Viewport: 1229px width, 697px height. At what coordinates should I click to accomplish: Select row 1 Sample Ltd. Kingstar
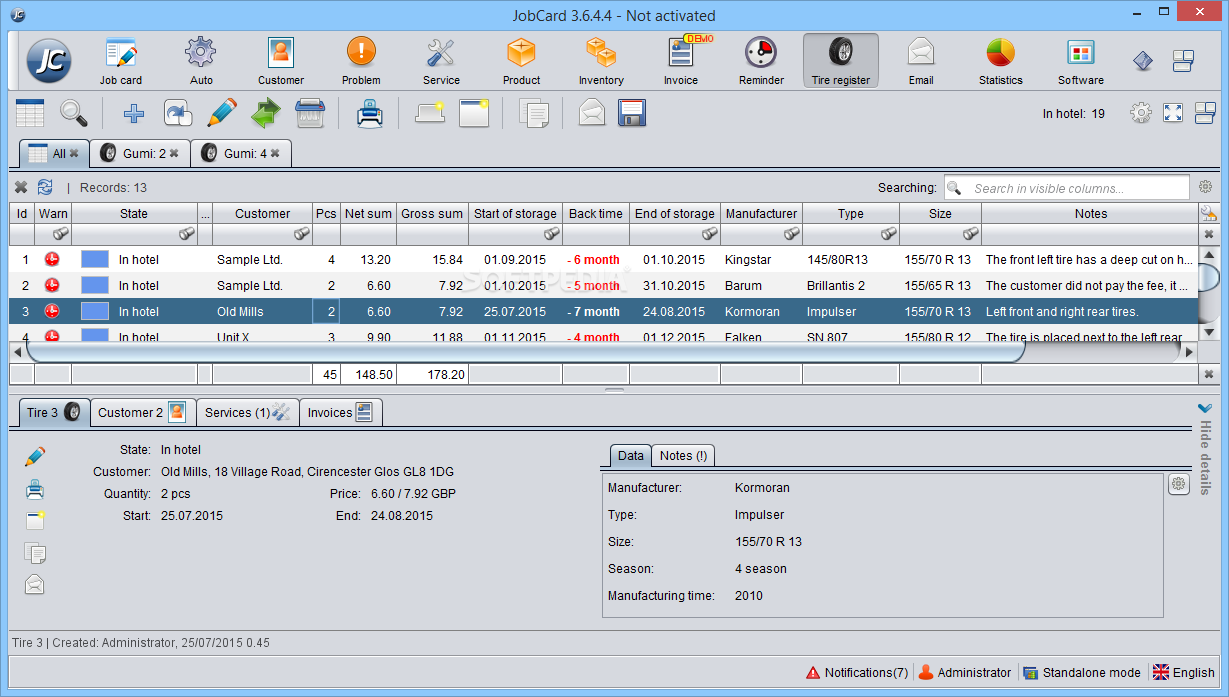(x=603, y=259)
